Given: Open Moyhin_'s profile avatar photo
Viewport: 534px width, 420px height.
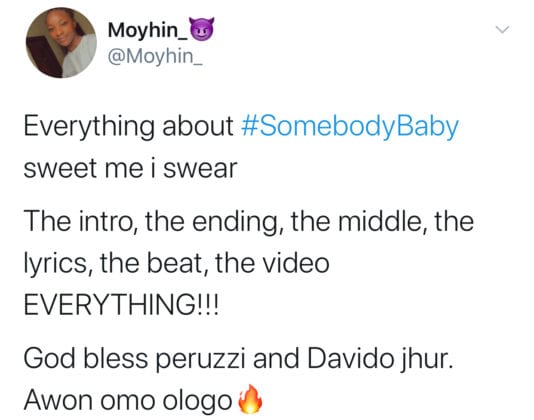Looking at the screenshot, I should pos(61,43).
